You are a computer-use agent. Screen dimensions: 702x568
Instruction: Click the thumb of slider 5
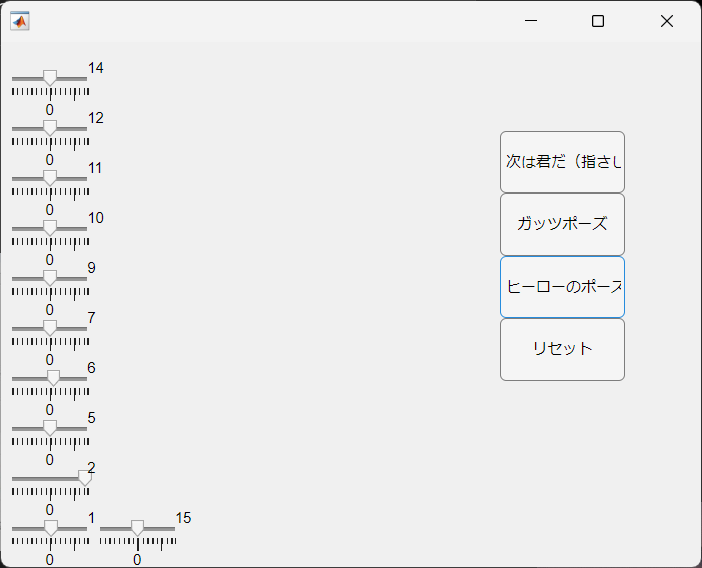pos(50,428)
